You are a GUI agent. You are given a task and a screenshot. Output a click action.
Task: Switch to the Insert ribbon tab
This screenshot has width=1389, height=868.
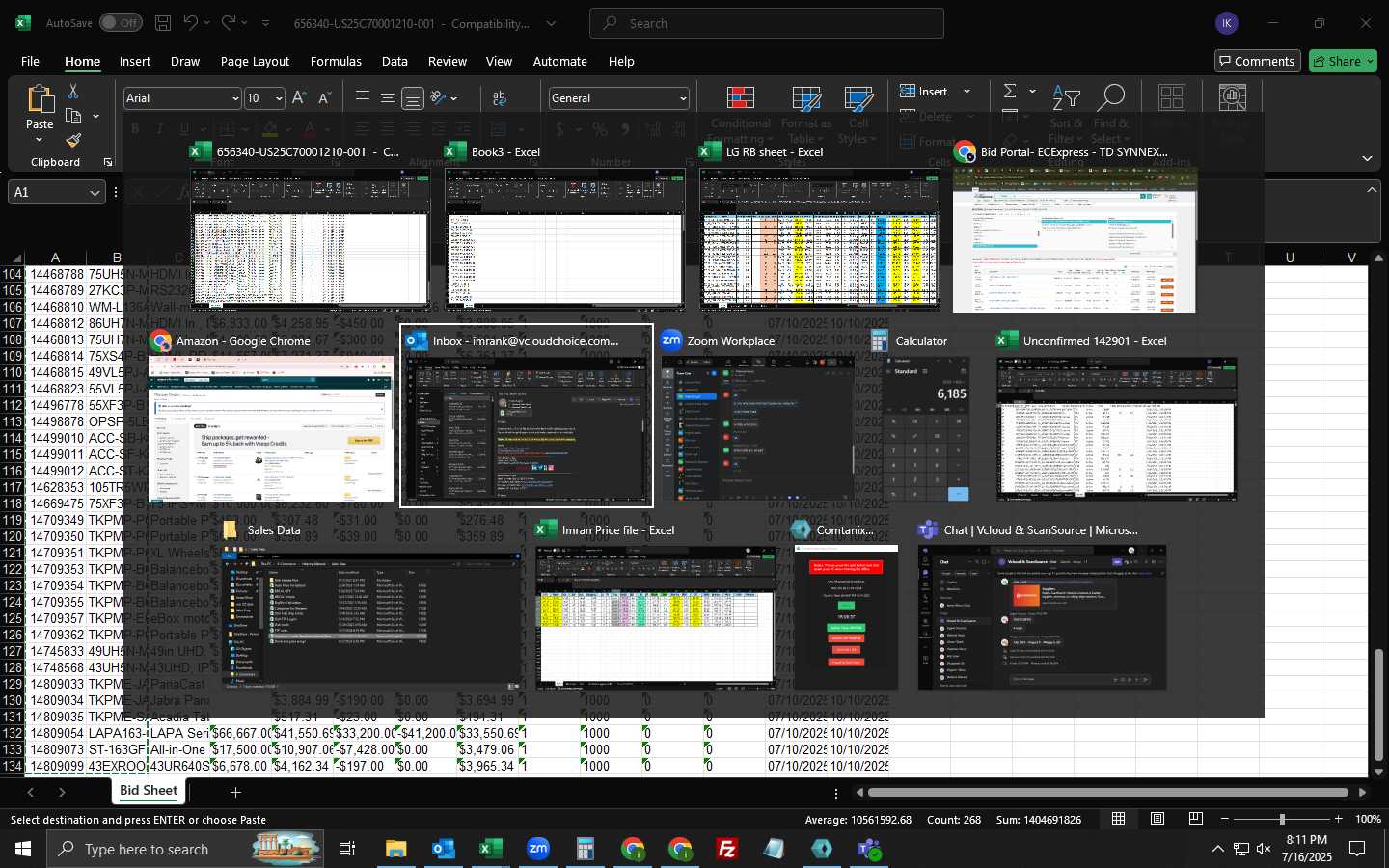[x=135, y=61]
